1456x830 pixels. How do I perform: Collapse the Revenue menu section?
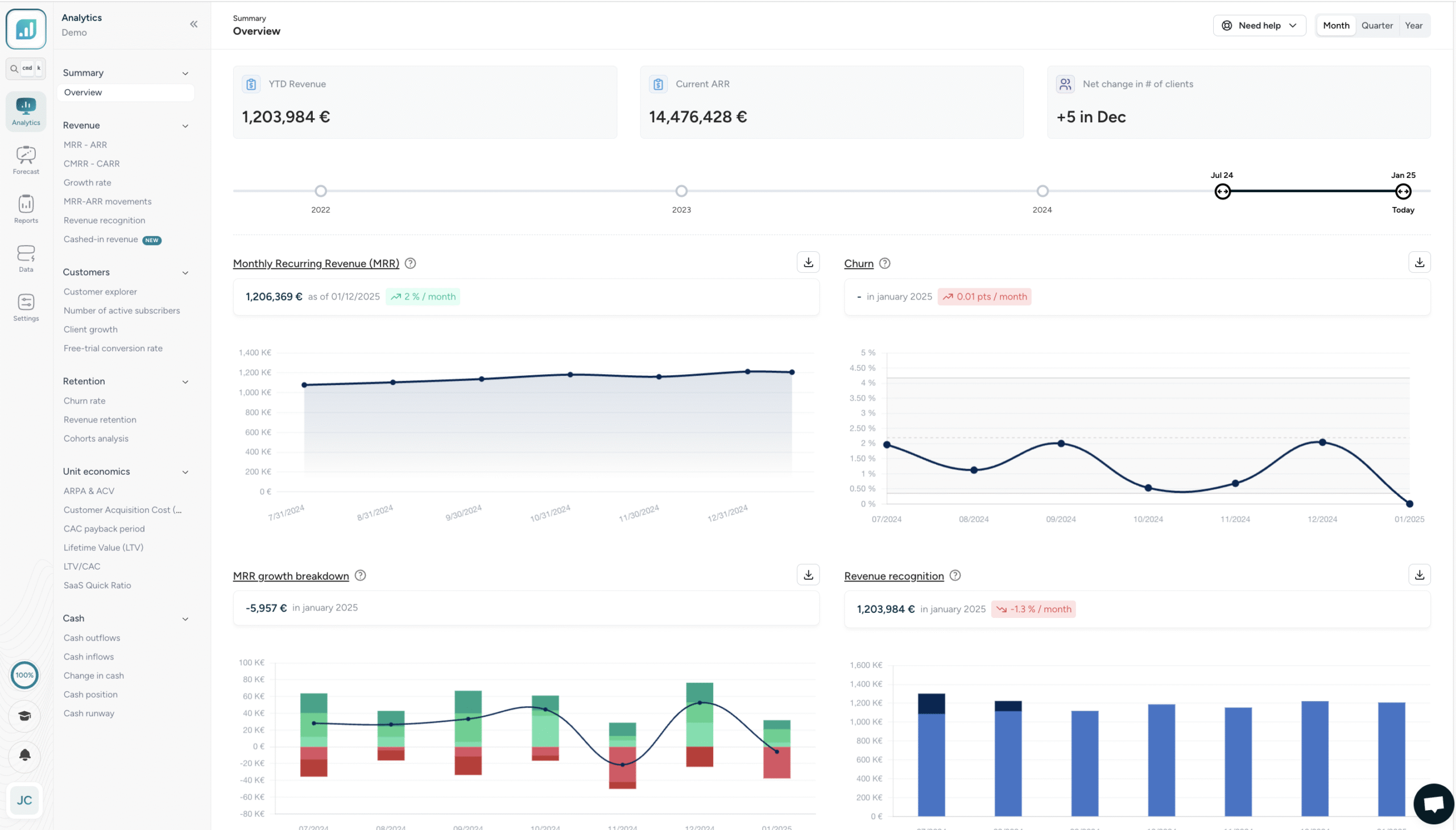(x=185, y=126)
